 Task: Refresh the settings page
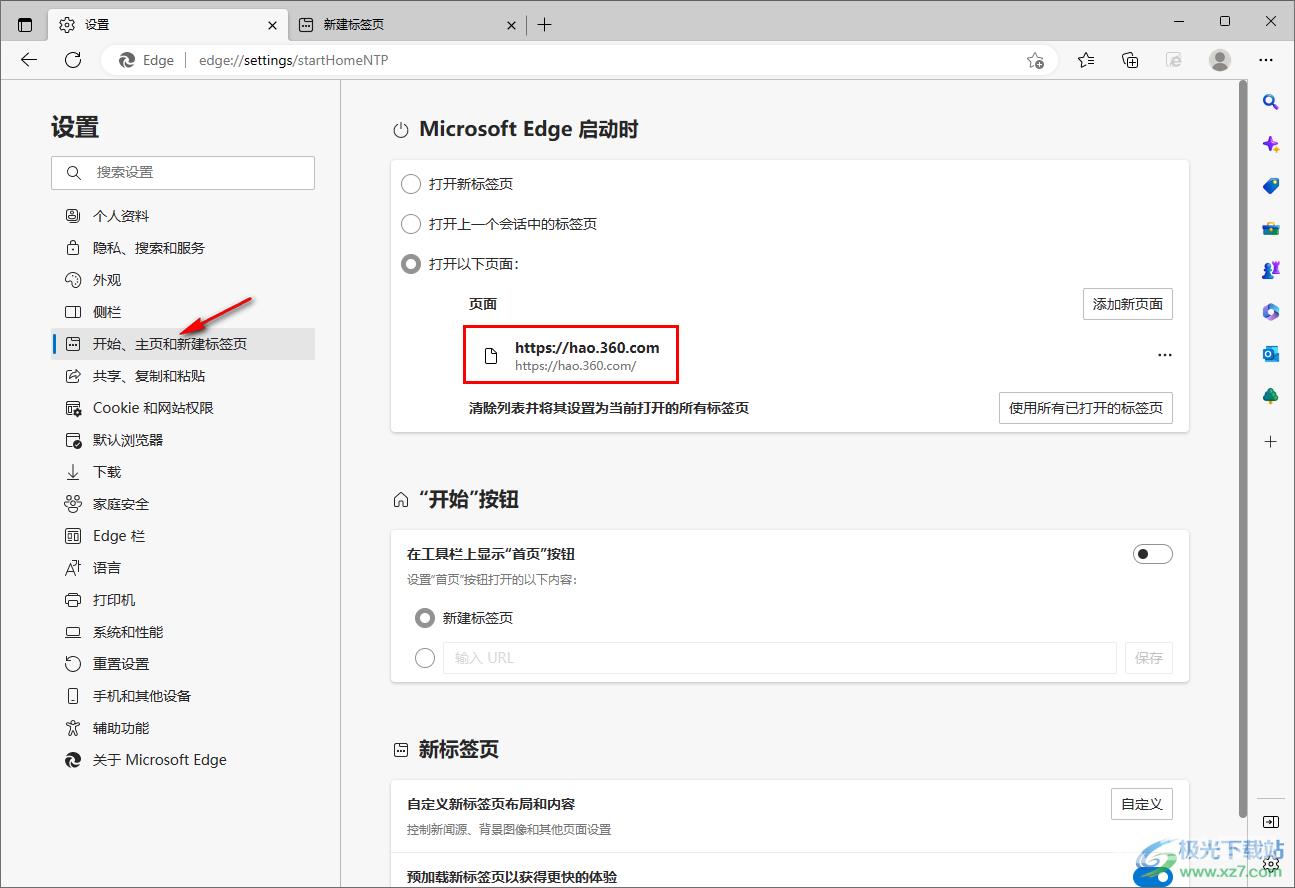click(x=73, y=60)
